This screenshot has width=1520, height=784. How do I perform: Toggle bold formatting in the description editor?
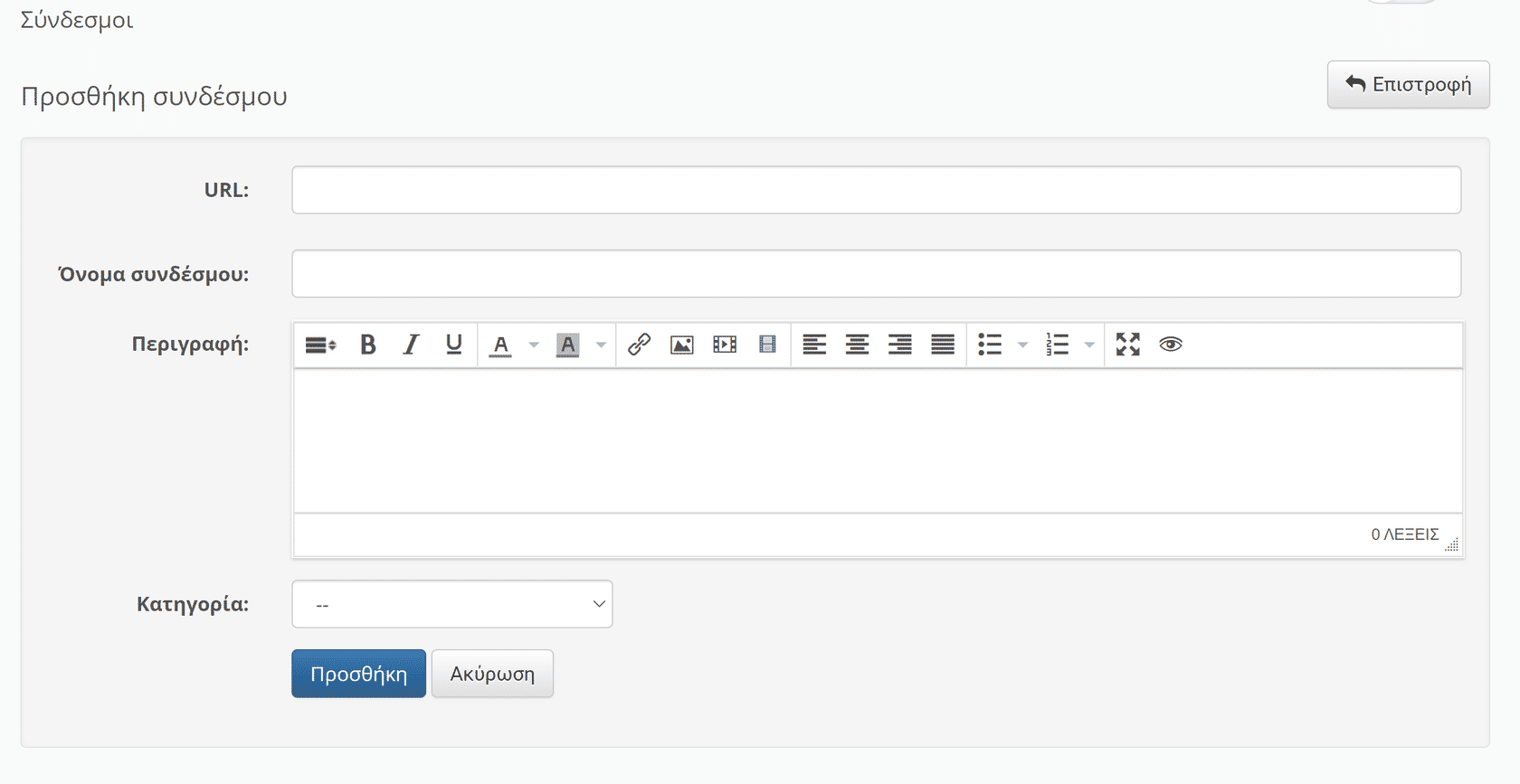click(x=367, y=345)
